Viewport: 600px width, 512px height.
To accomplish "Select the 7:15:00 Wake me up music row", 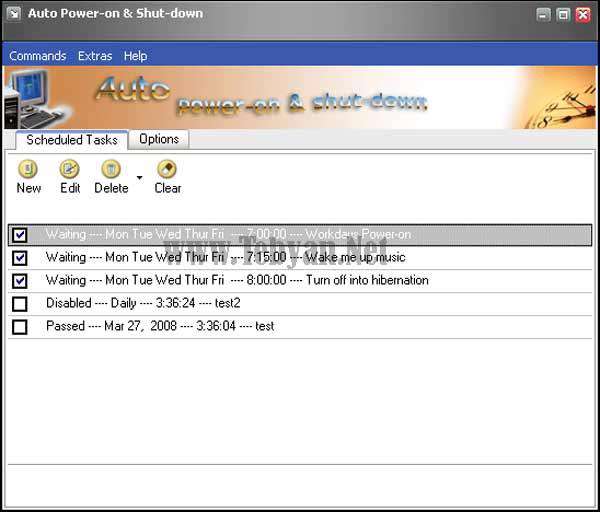I will click(300, 258).
